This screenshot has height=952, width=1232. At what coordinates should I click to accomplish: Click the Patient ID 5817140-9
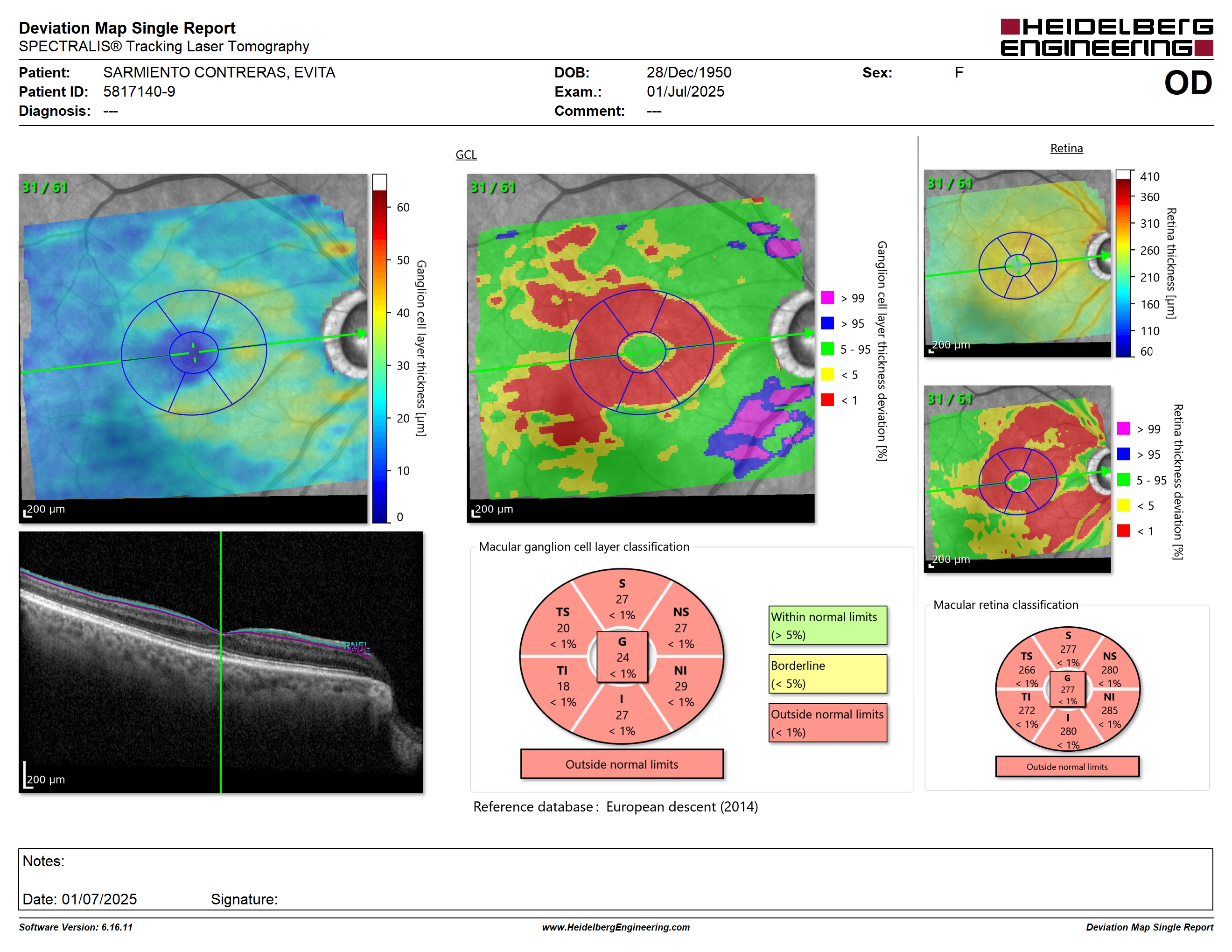139,91
